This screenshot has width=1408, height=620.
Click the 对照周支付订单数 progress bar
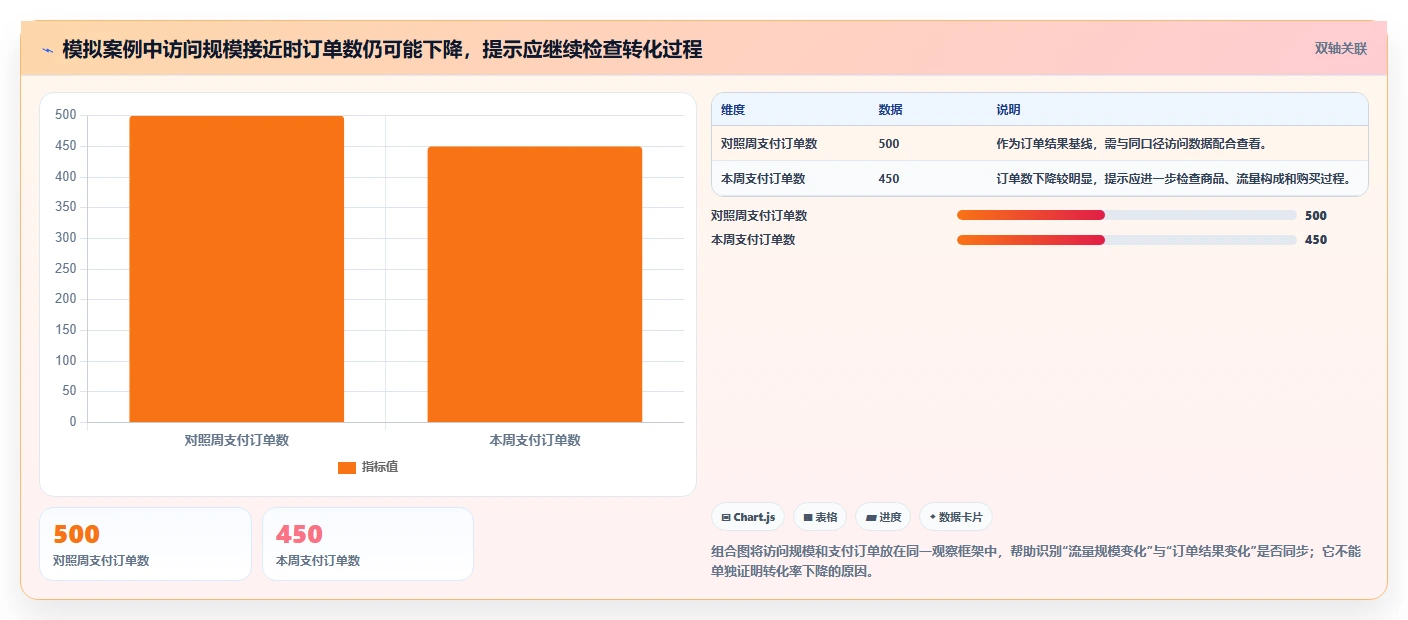point(1126,215)
